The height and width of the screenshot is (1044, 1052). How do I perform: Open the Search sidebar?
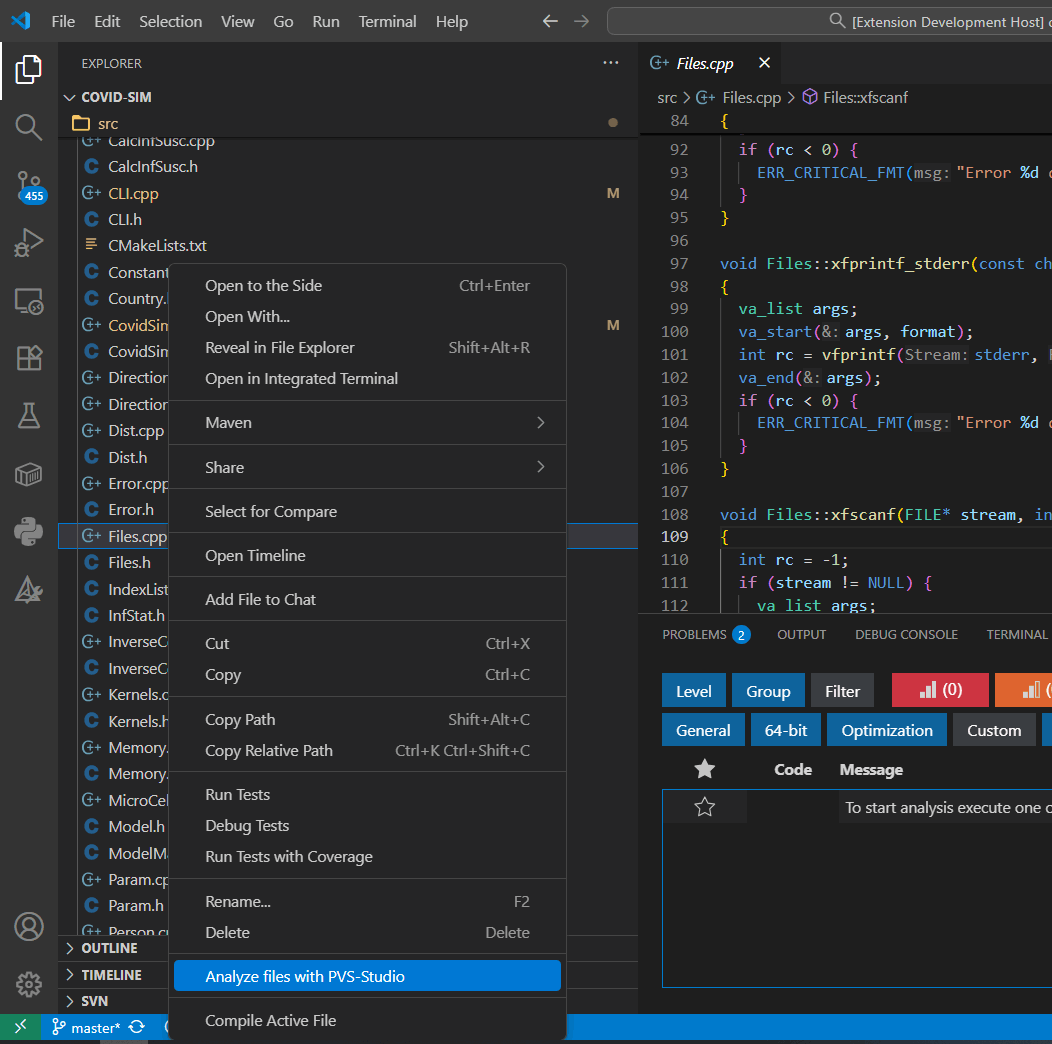click(x=28, y=127)
